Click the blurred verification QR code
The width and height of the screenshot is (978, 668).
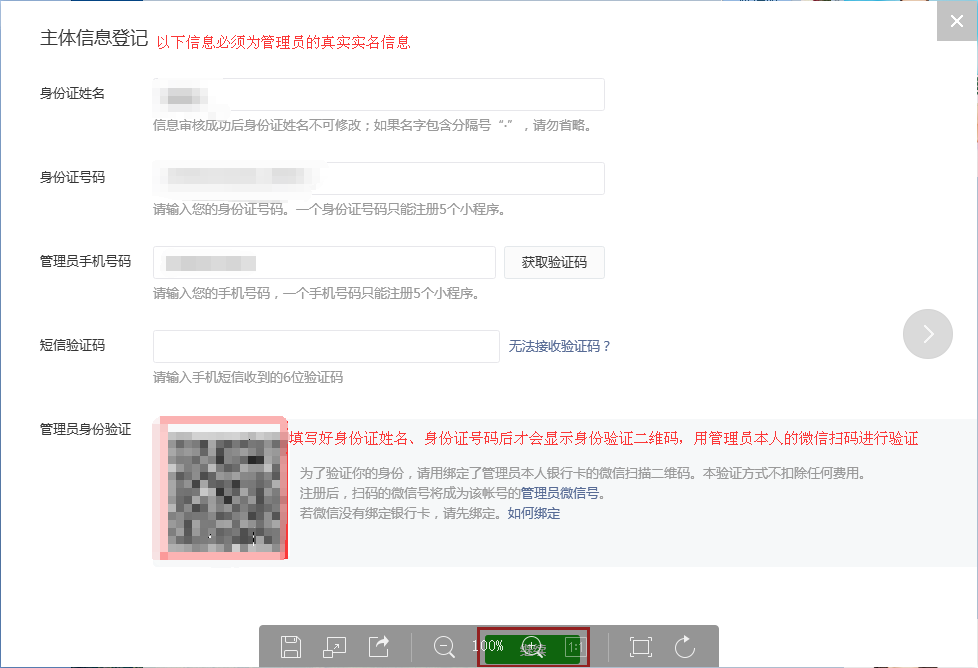[219, 488]
